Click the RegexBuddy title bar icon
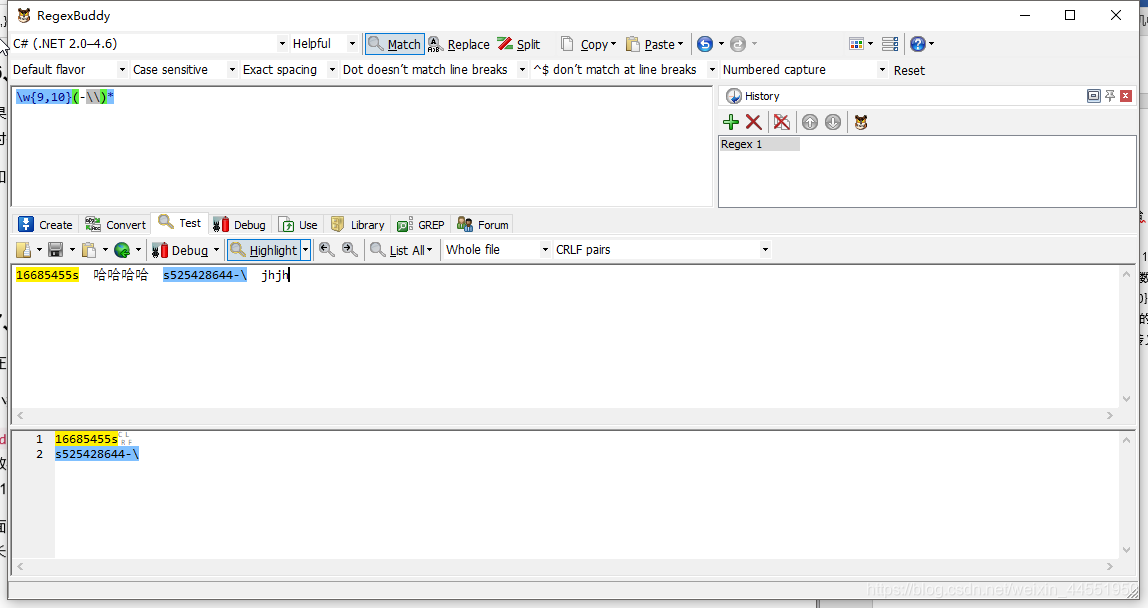Viewport: 1148px width, 608px height. [23, 15]
